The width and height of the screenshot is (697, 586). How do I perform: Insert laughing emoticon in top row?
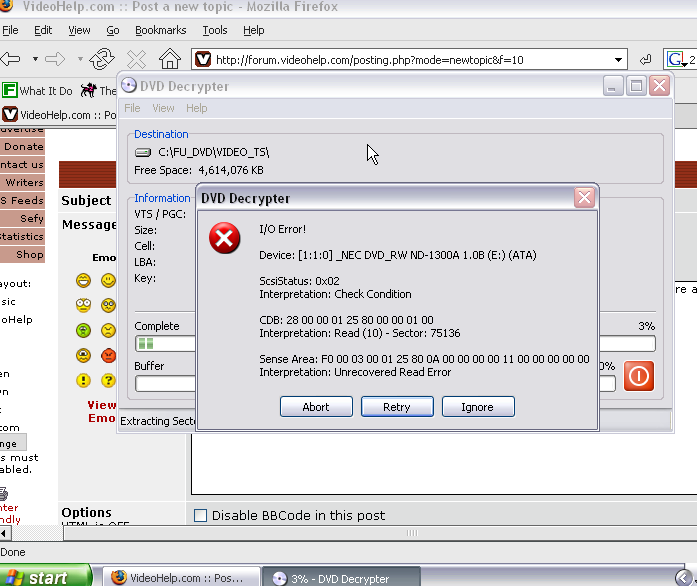pyautogui.click(x=83, y=281)
